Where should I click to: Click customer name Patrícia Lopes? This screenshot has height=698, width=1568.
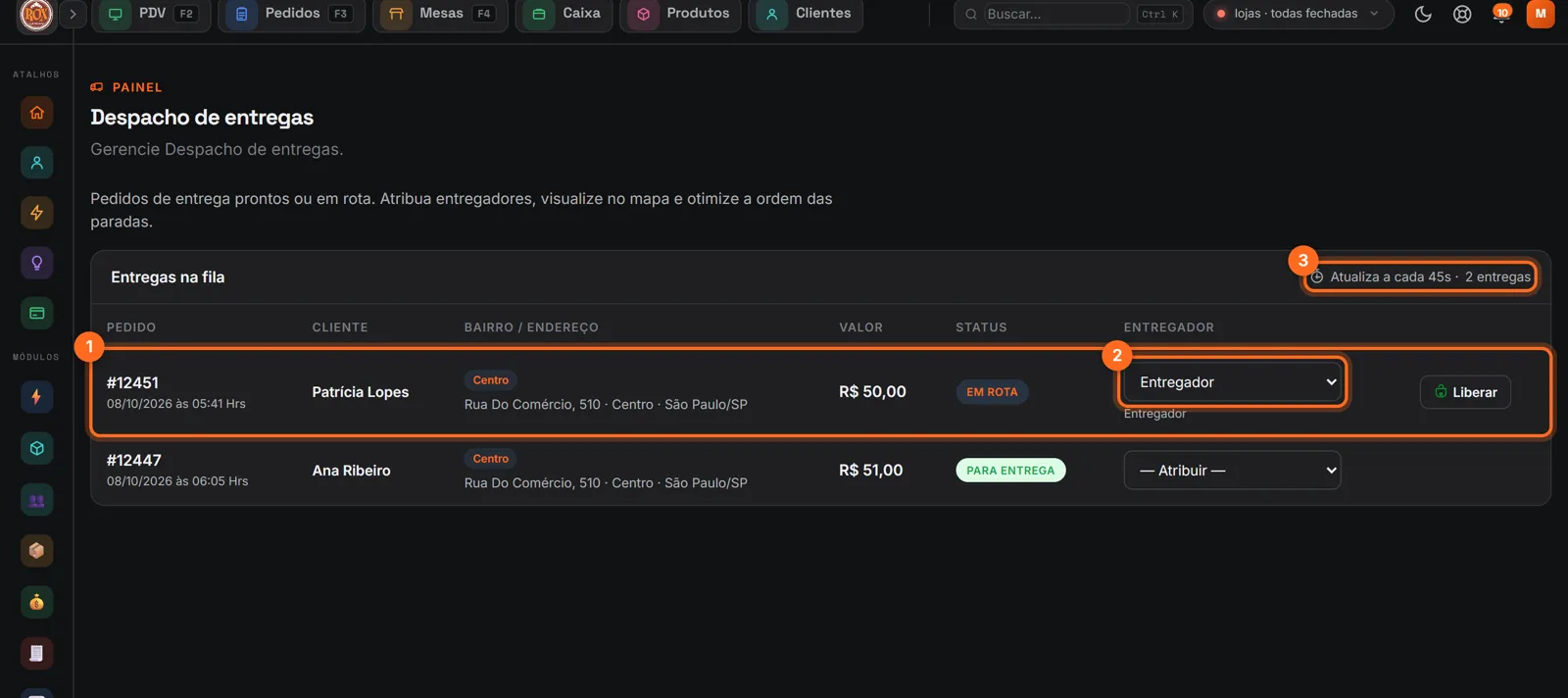(x=361, y=392)
